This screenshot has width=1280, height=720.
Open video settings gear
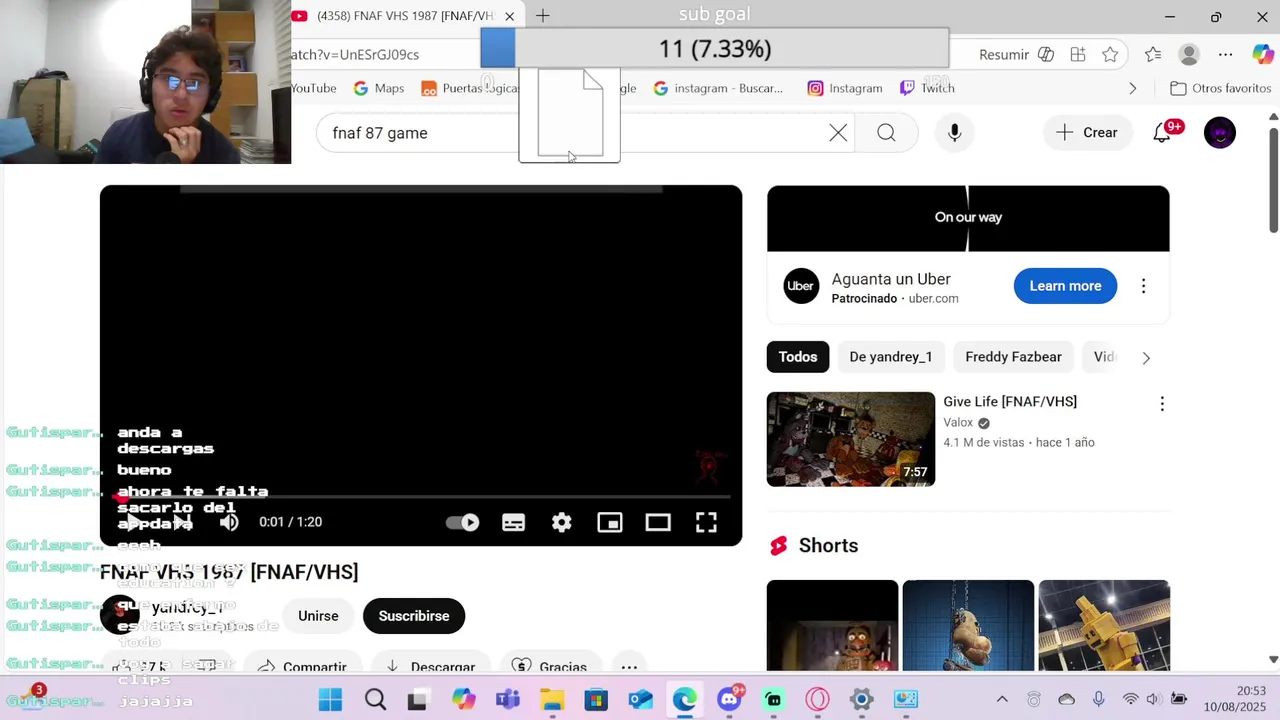click(561, 522)
